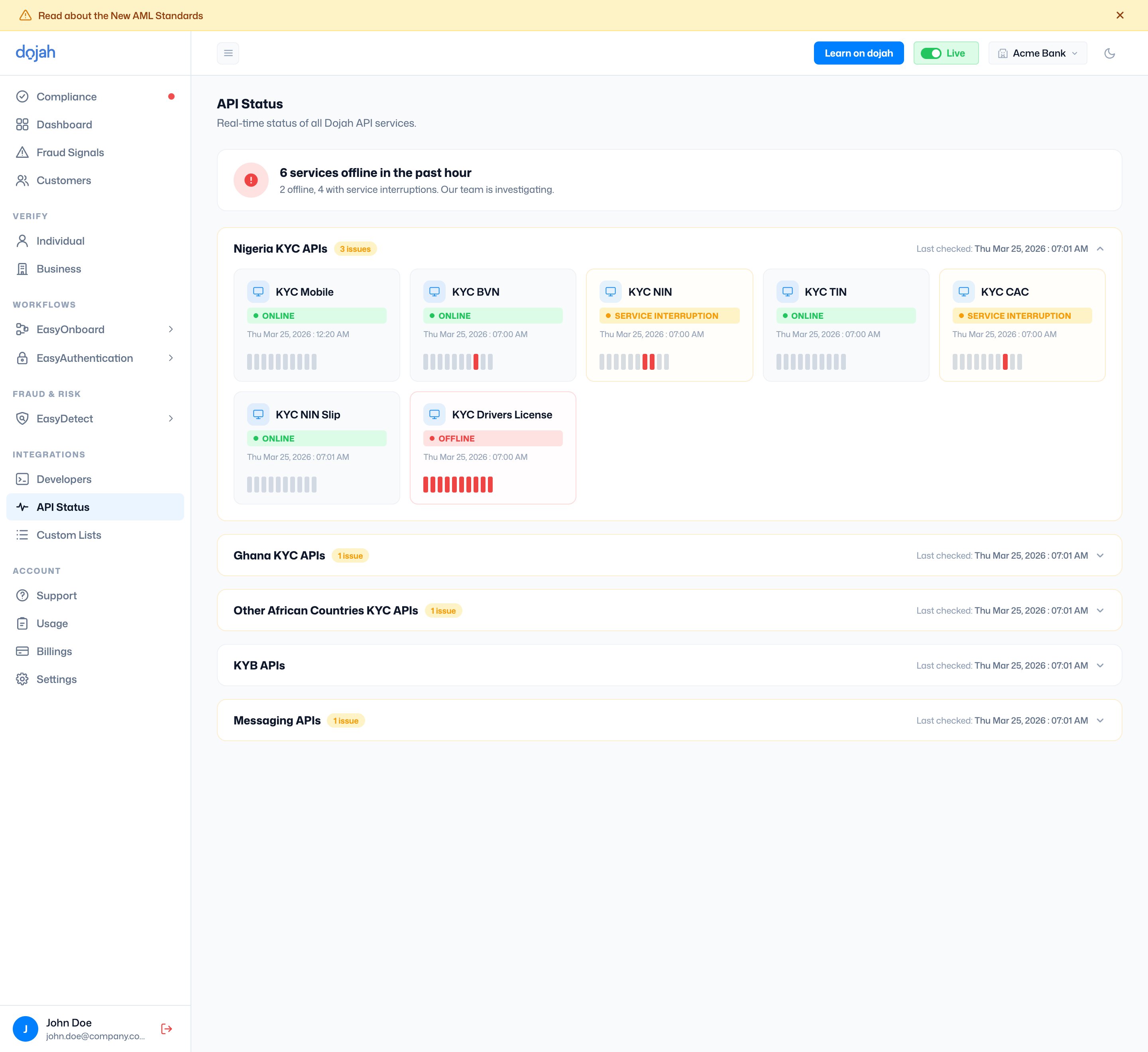The height and width of the screenshot is (1052, 1148).
Task: Click the Dashboard grid icon
Action: [x=22, y=125]
